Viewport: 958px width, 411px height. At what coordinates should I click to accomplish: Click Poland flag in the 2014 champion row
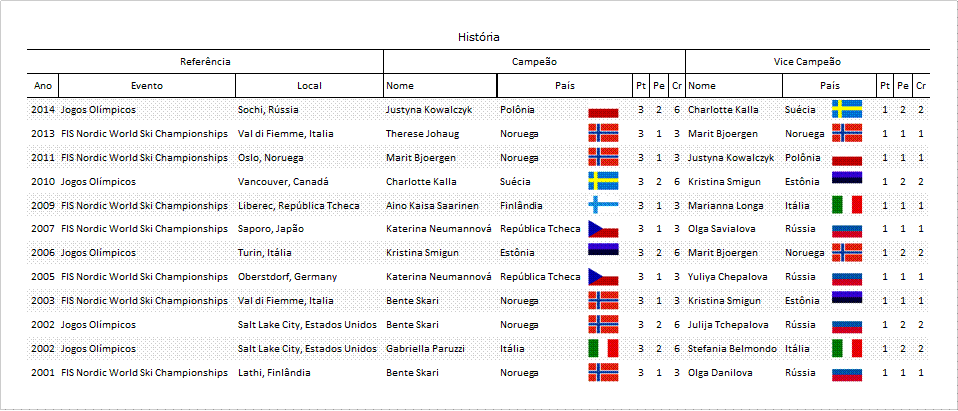[603, 111]
